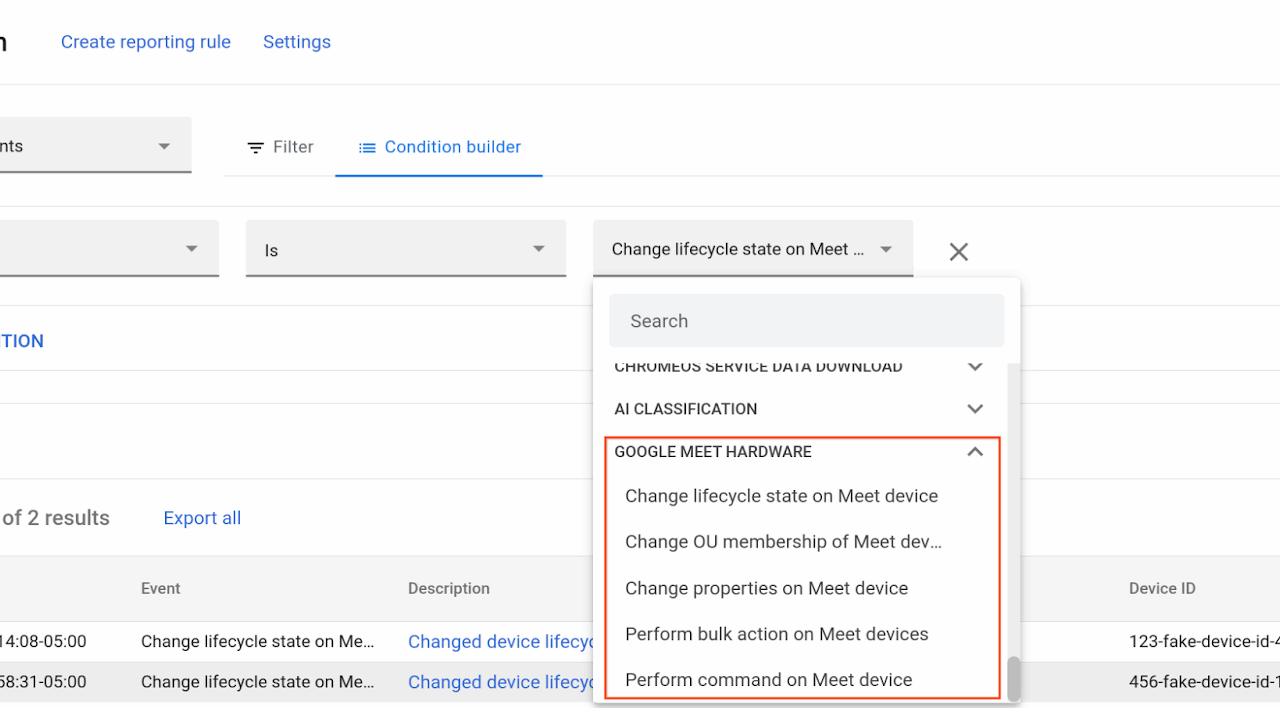Viewport: 1280px width, 708px height.
Task: Click the 'of 2 results' count text
Action: point(56,518)
